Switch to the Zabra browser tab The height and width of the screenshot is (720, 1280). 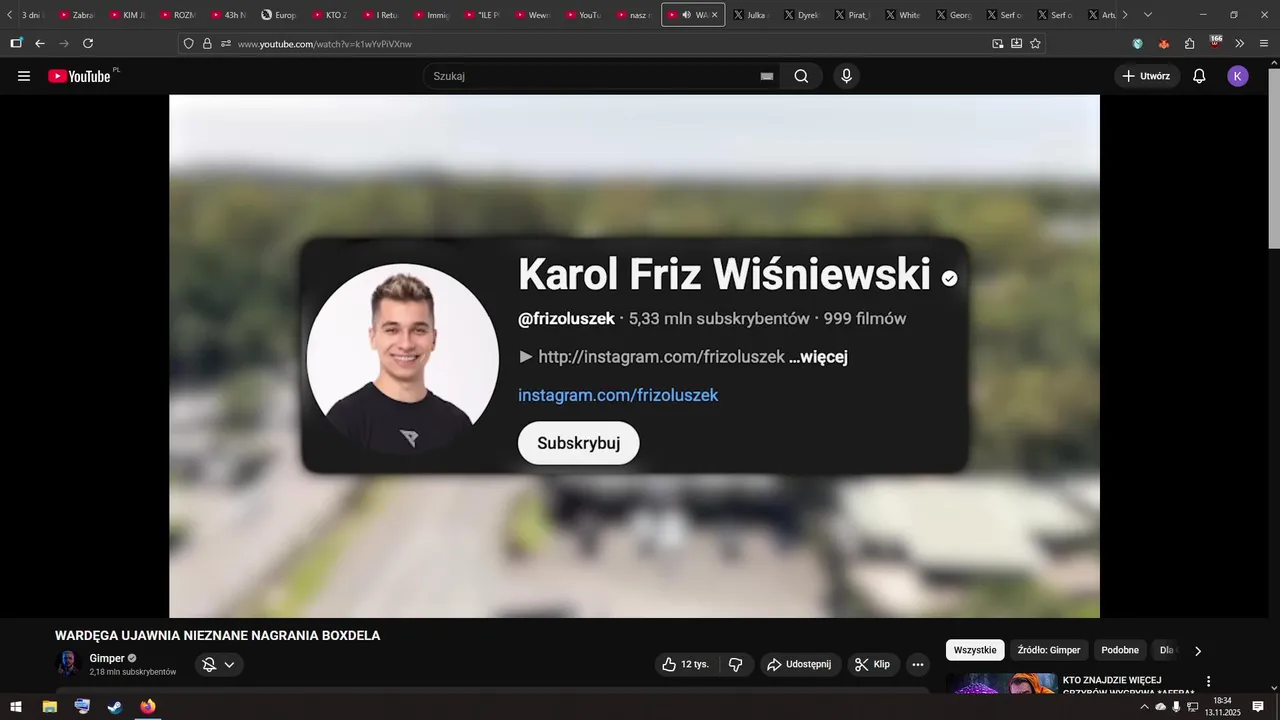[77, 15]
